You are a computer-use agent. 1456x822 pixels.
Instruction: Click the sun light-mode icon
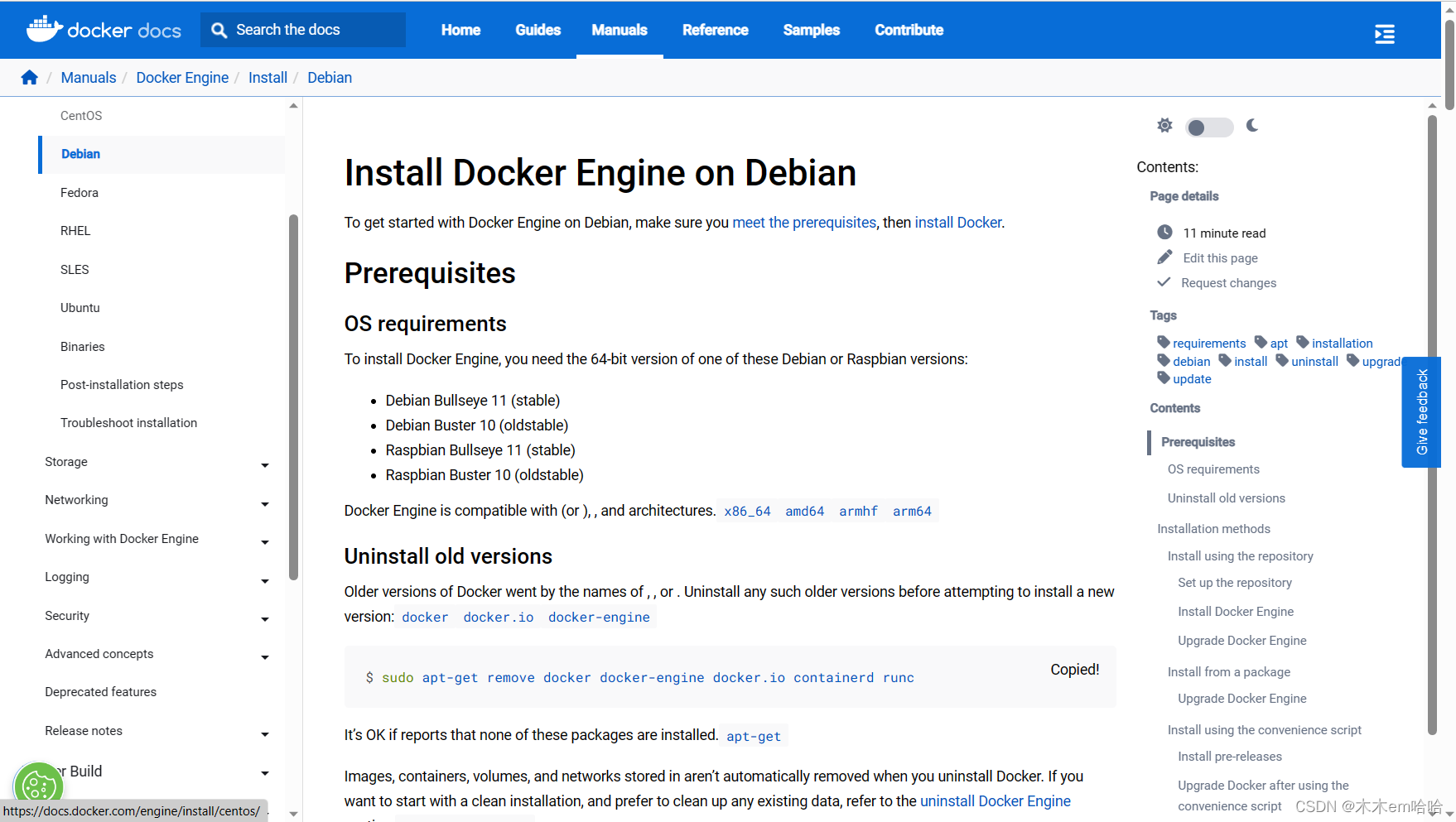tap(1164, 126)
